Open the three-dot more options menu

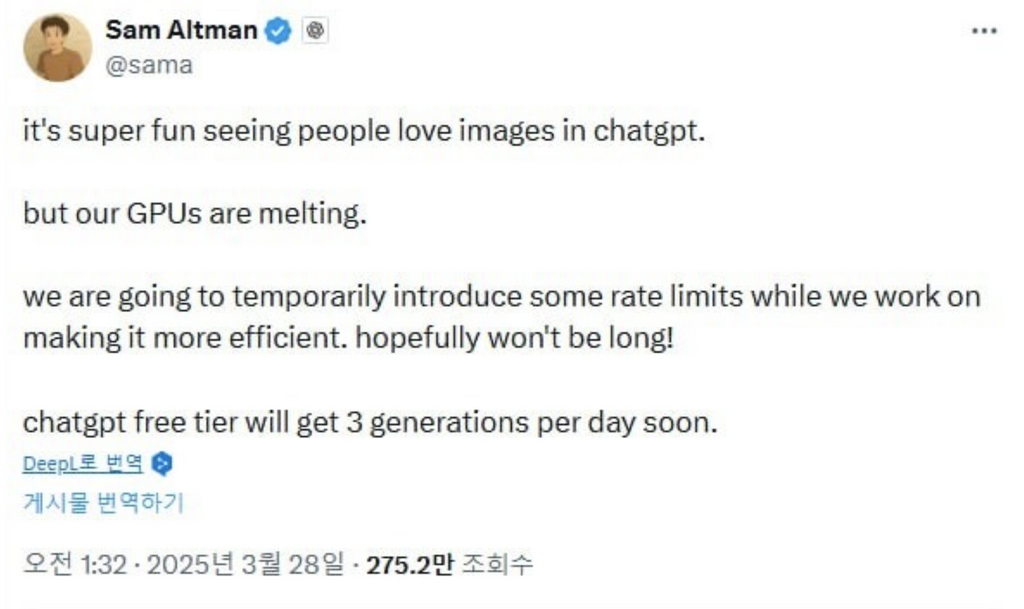[x=984, y=31]
